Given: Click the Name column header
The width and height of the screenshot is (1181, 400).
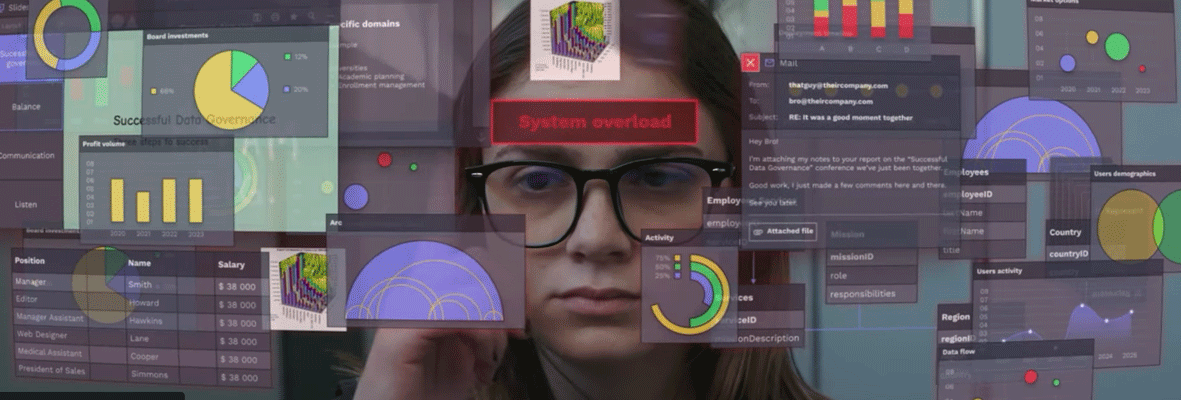Looking at the screenshot, I should click(x=139, y=264).
